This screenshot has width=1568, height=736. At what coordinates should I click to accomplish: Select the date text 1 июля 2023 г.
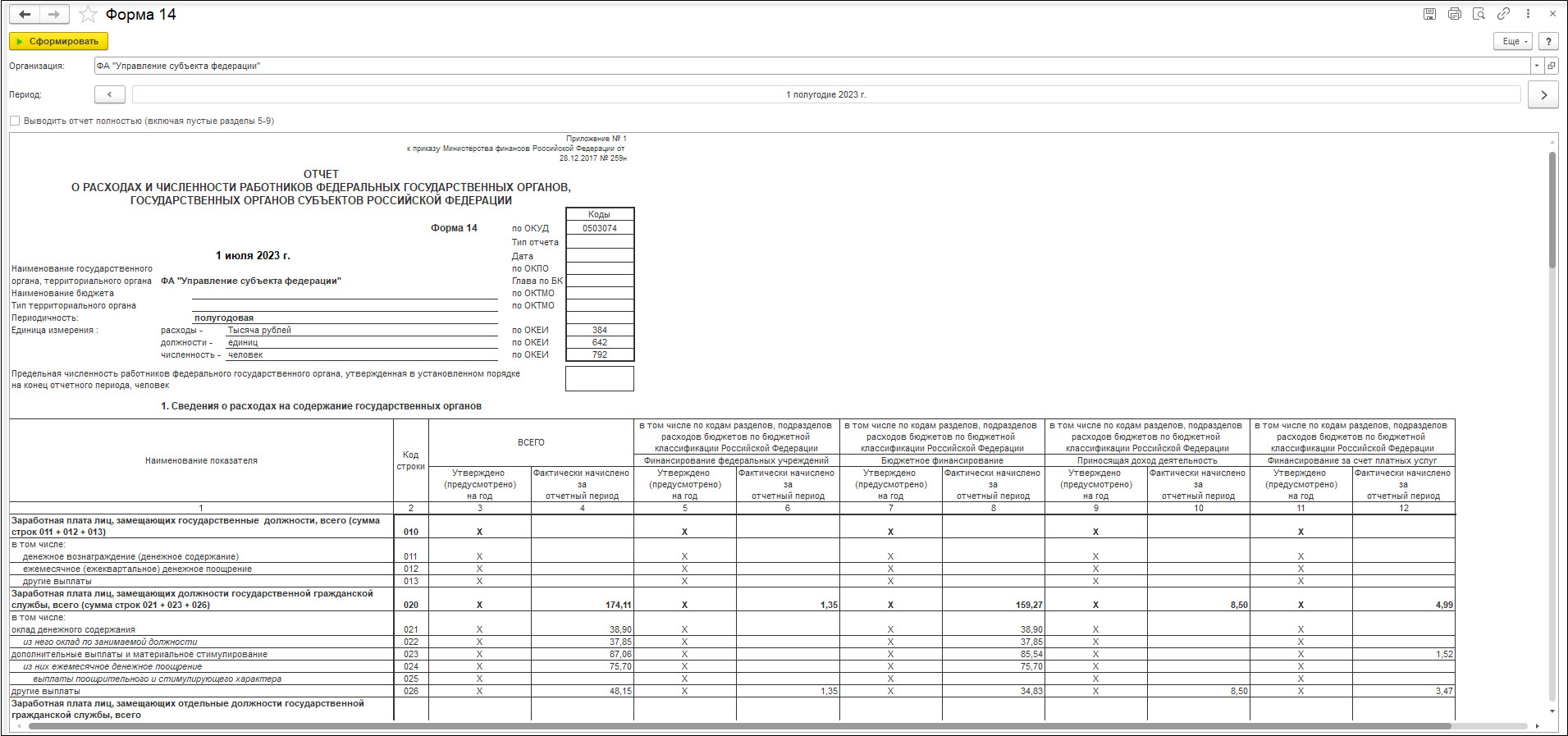pos(253,255)
